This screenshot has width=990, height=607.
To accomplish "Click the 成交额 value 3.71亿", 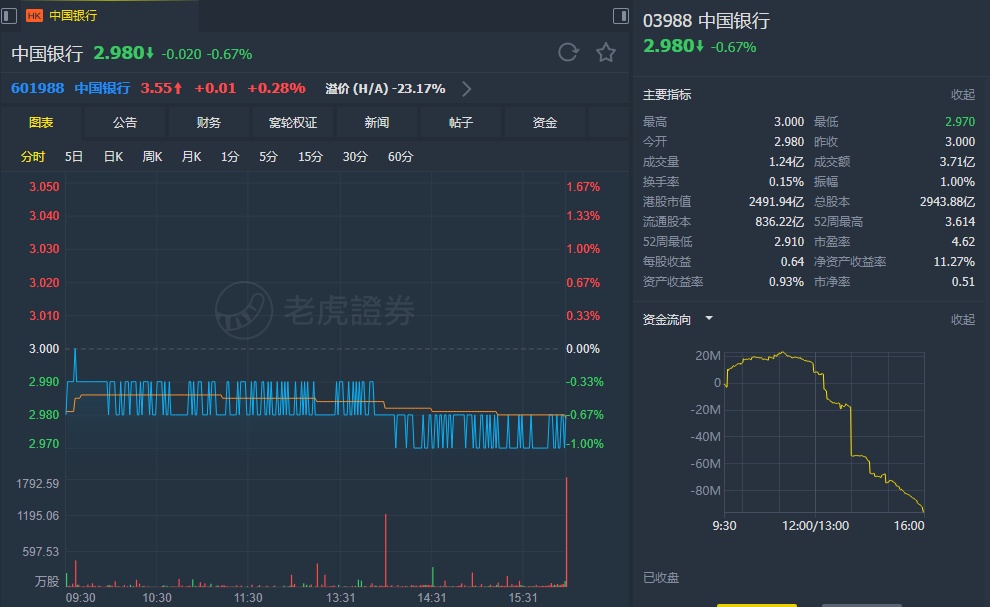I will click(957, 162).
